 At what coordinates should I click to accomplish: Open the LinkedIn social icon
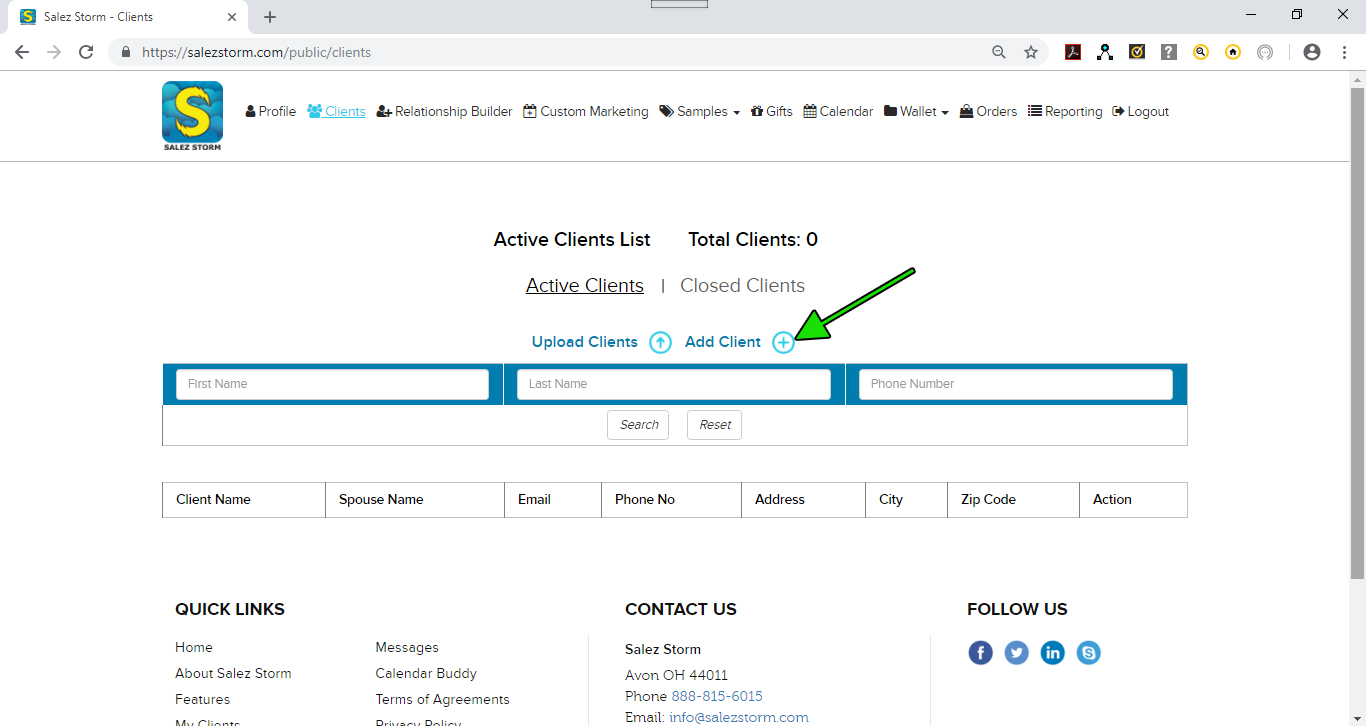pos(1052,653)
